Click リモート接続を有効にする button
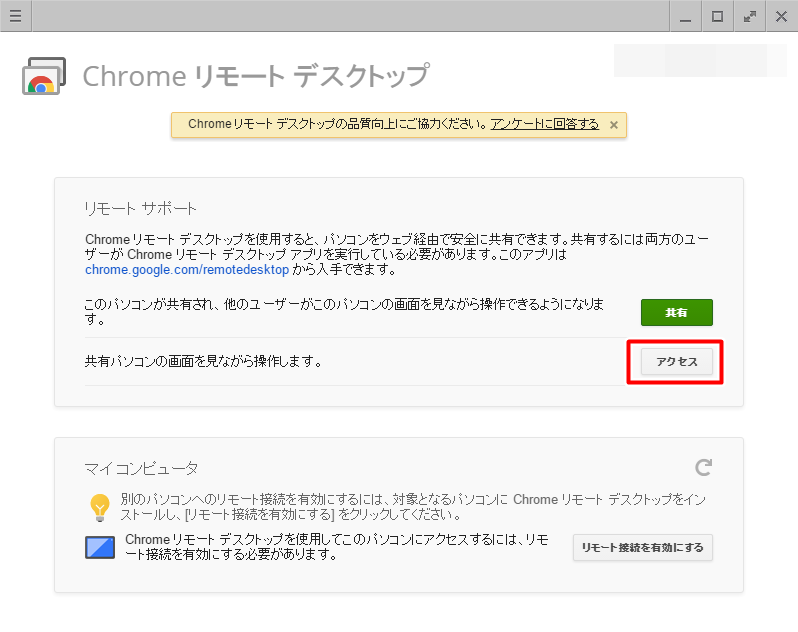 642,548
